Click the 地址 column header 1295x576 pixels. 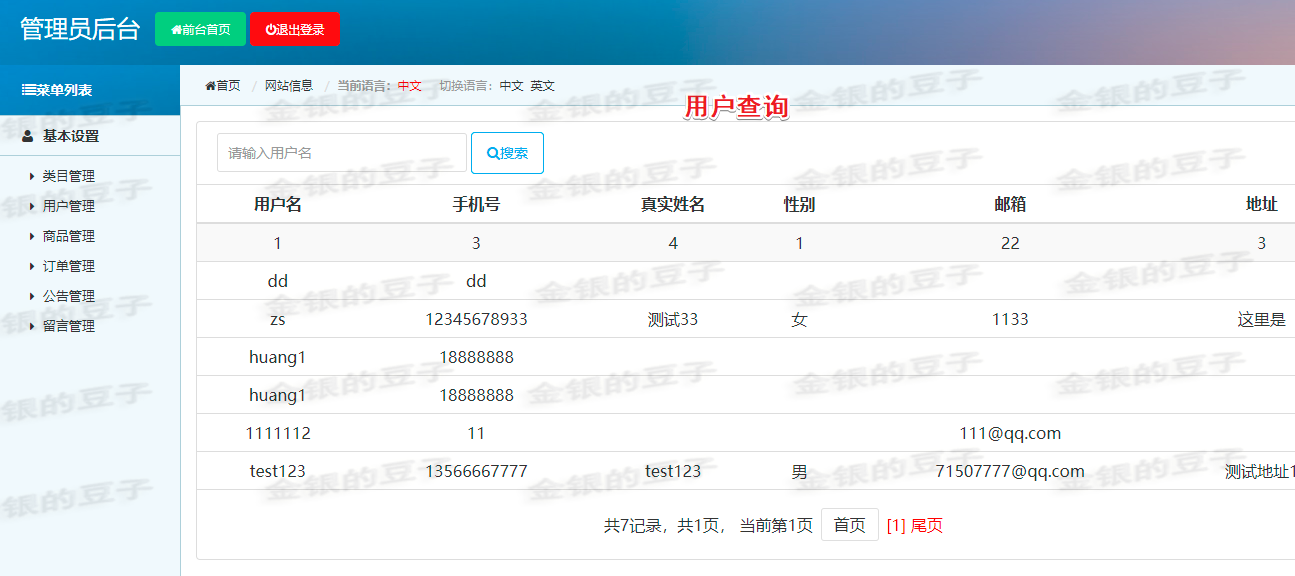1262,205
